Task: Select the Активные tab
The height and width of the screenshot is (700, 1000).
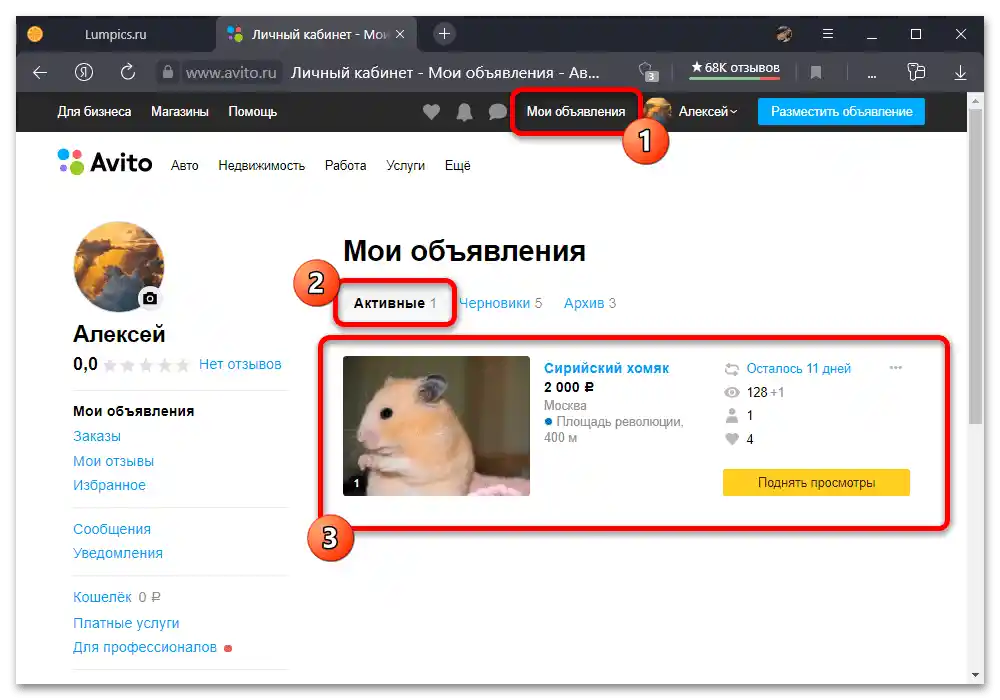Action: 394,303
